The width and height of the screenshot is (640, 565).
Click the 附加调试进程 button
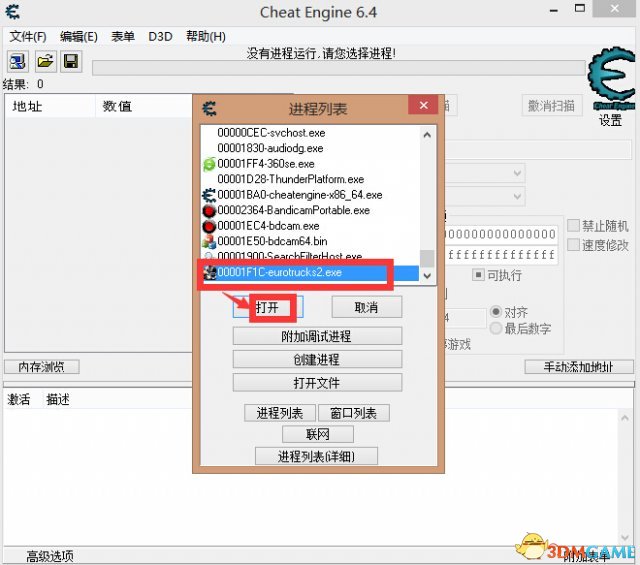317,336
